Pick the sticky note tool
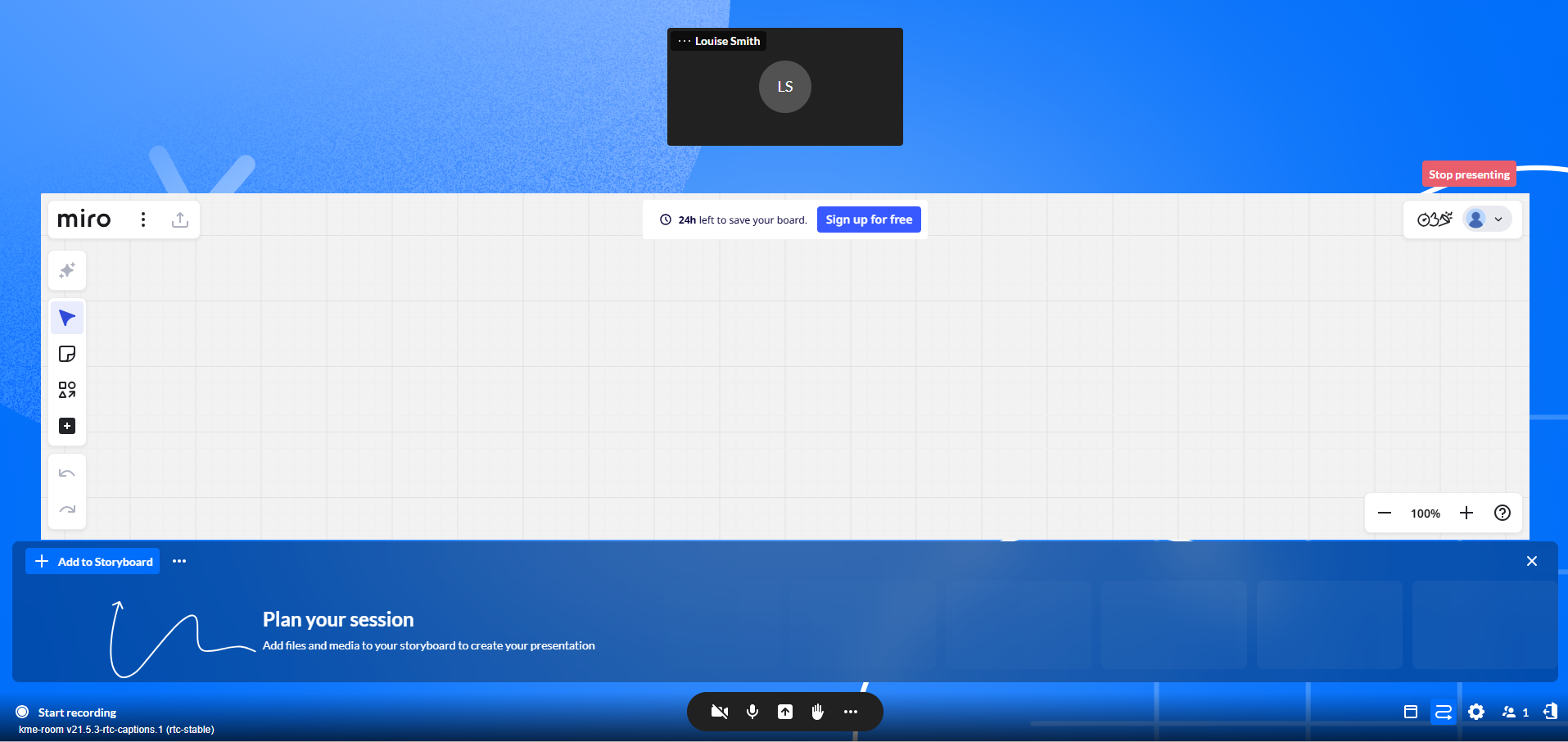1568x742 pixels. (x=67, y=354)
